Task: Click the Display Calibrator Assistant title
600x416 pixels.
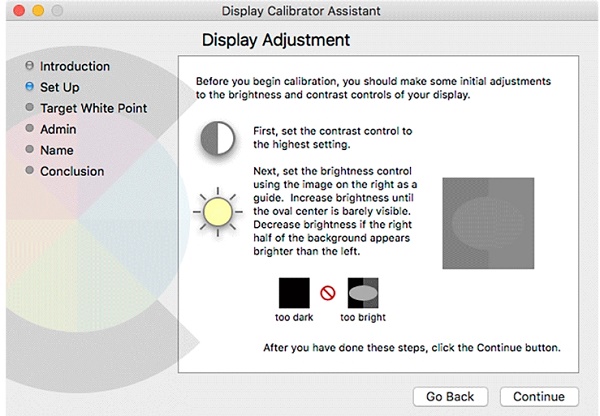Action: tap(301, 11)
